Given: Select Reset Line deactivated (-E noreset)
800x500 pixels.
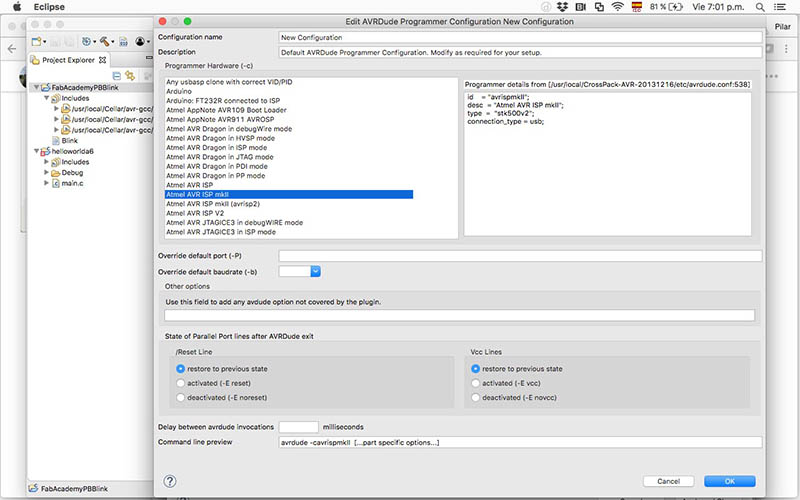Looking at the screenshot, I should click(x=180, y=397).
